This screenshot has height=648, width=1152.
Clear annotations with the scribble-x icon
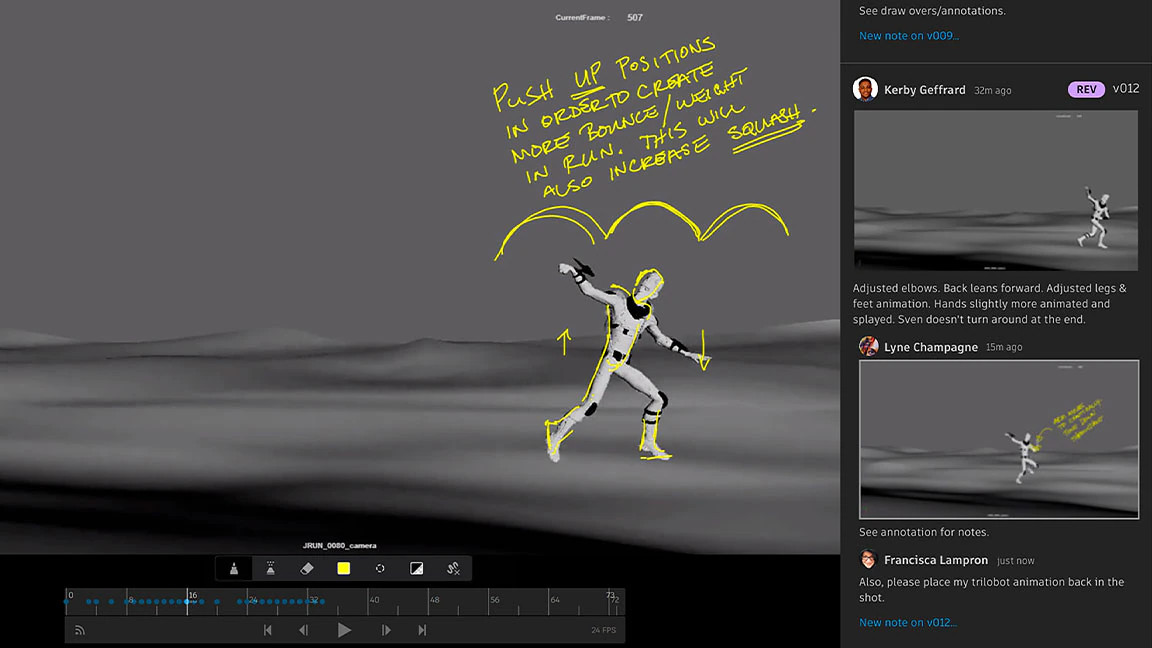click(453, 569)
